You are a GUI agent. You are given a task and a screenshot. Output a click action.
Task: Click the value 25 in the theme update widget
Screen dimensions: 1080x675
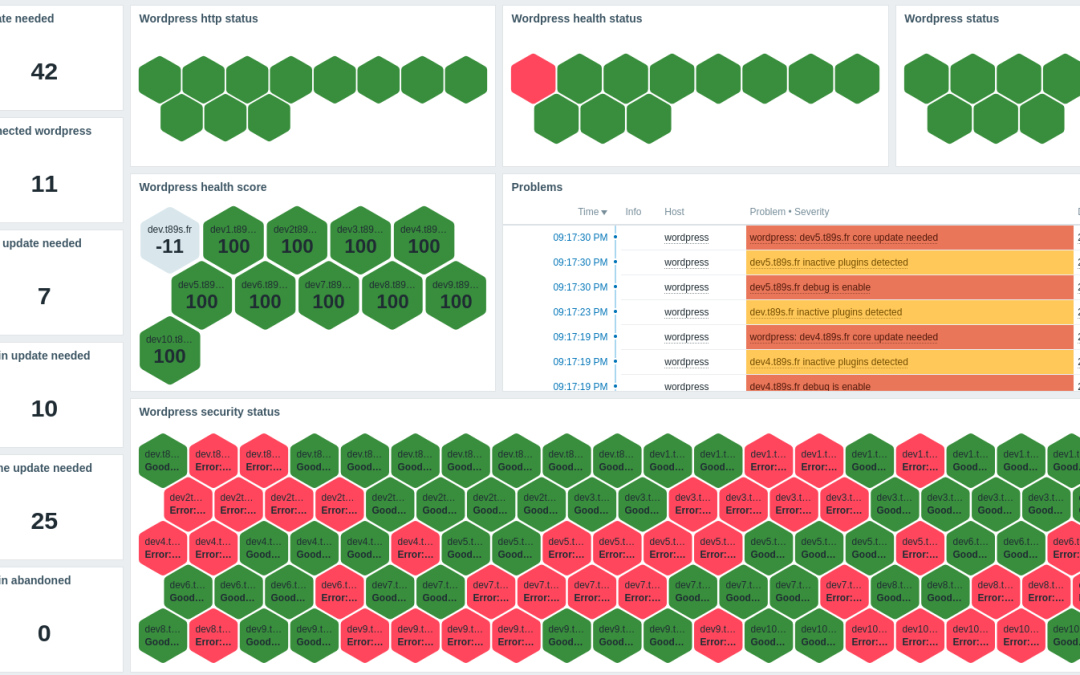(x=44, y=521)
